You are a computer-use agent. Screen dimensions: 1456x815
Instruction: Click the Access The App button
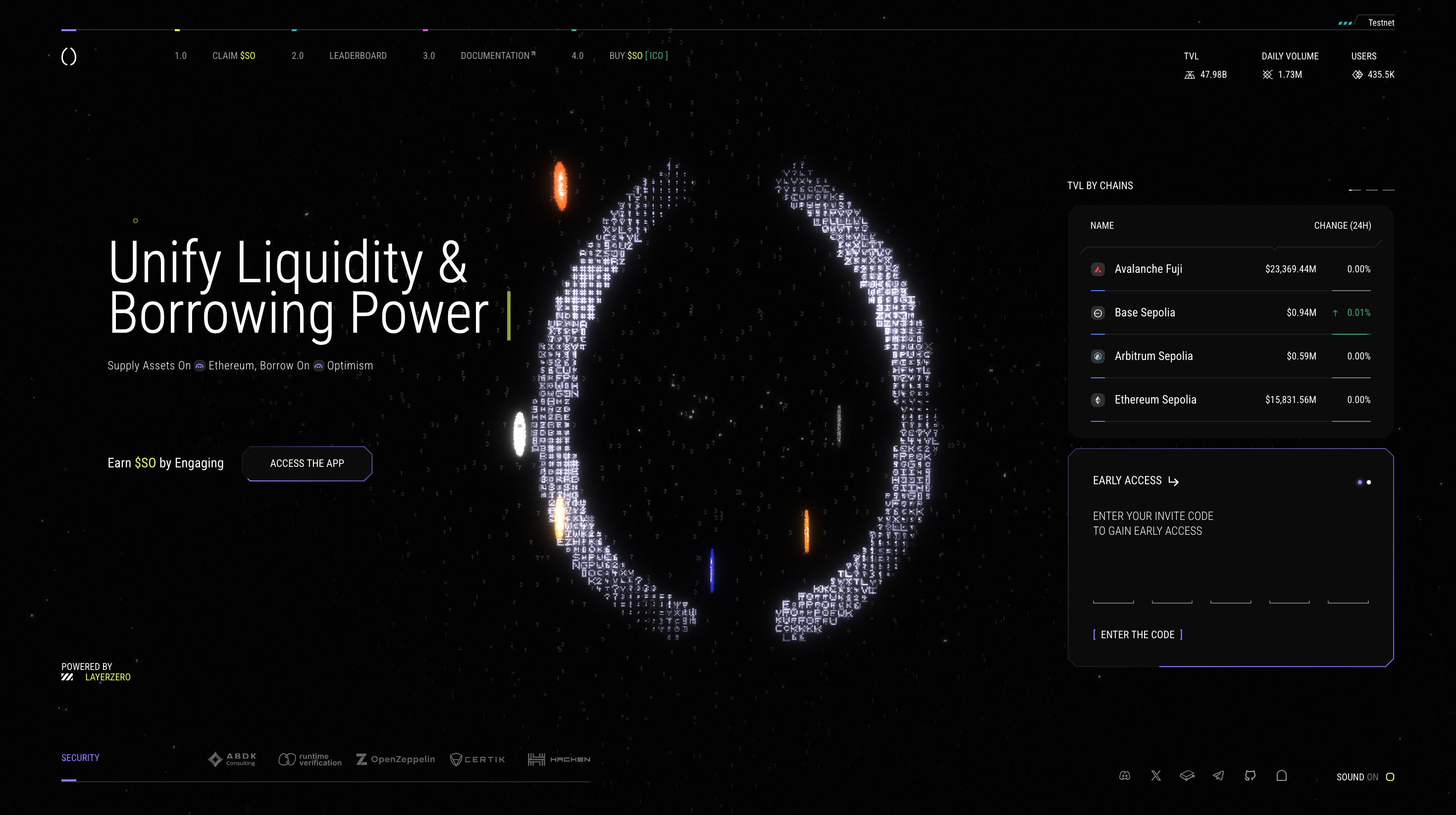307,463
